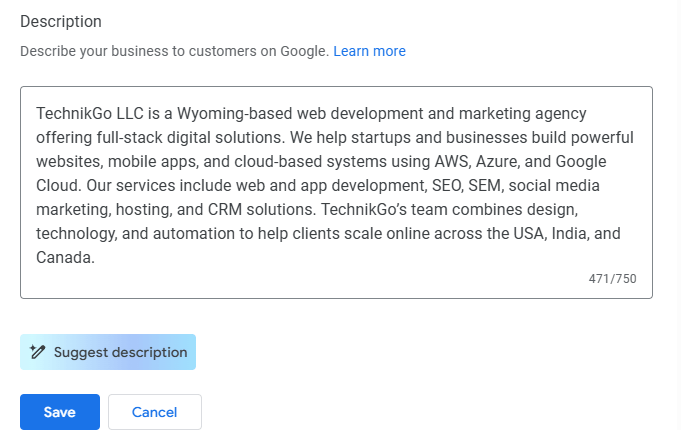Click the 471/750 character counter
681x430 pixels.
click(612, 279)
